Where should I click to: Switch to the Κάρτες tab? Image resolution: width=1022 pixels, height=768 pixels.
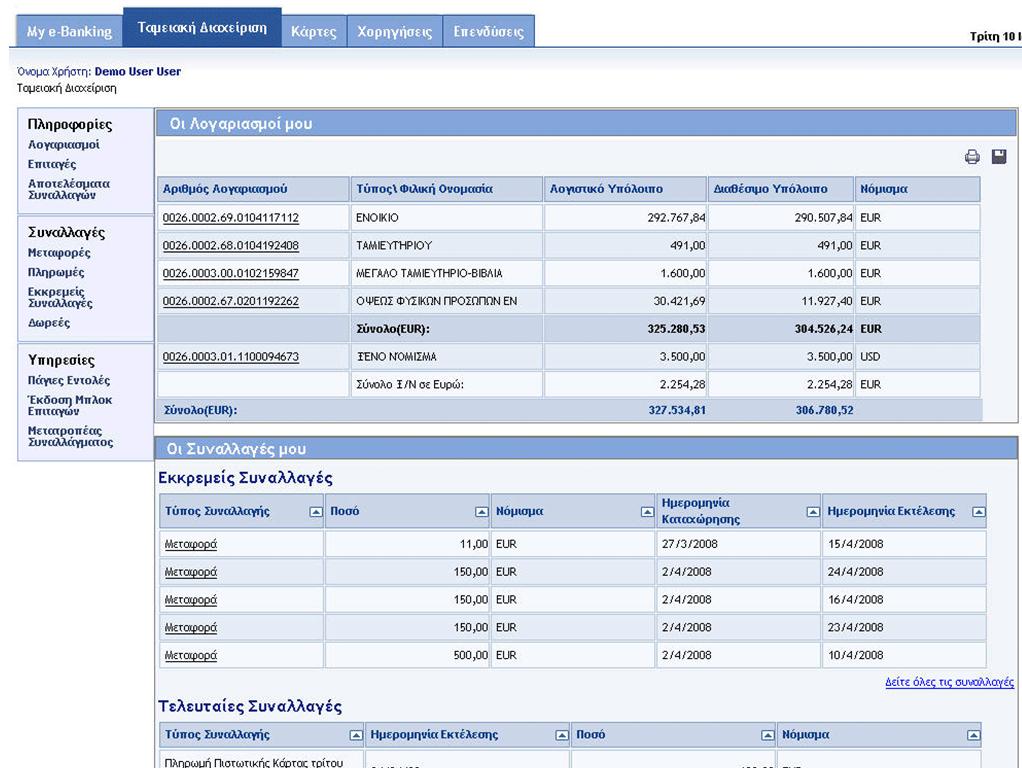(314, 31)
